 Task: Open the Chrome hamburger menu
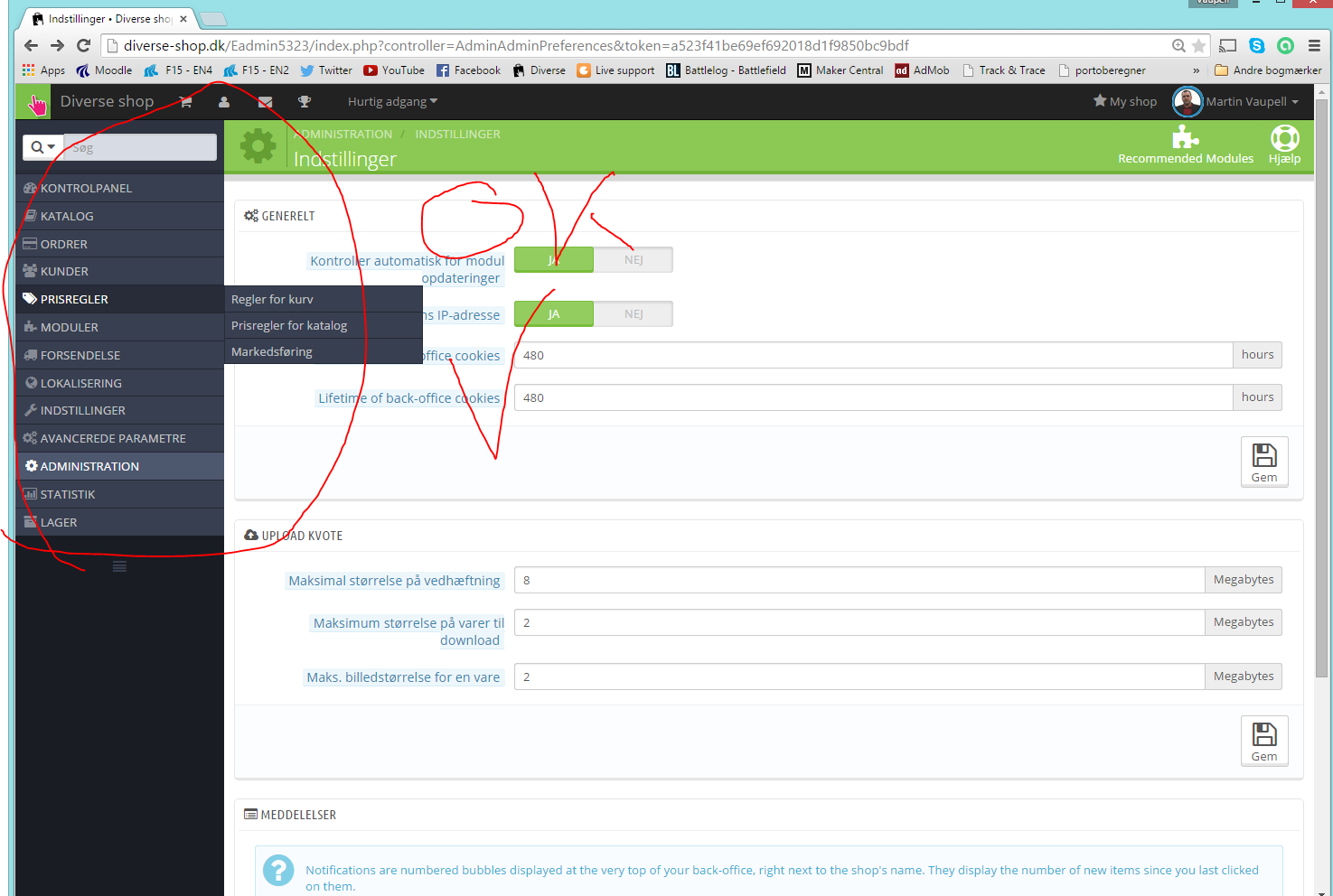(x=1314, y=45)
